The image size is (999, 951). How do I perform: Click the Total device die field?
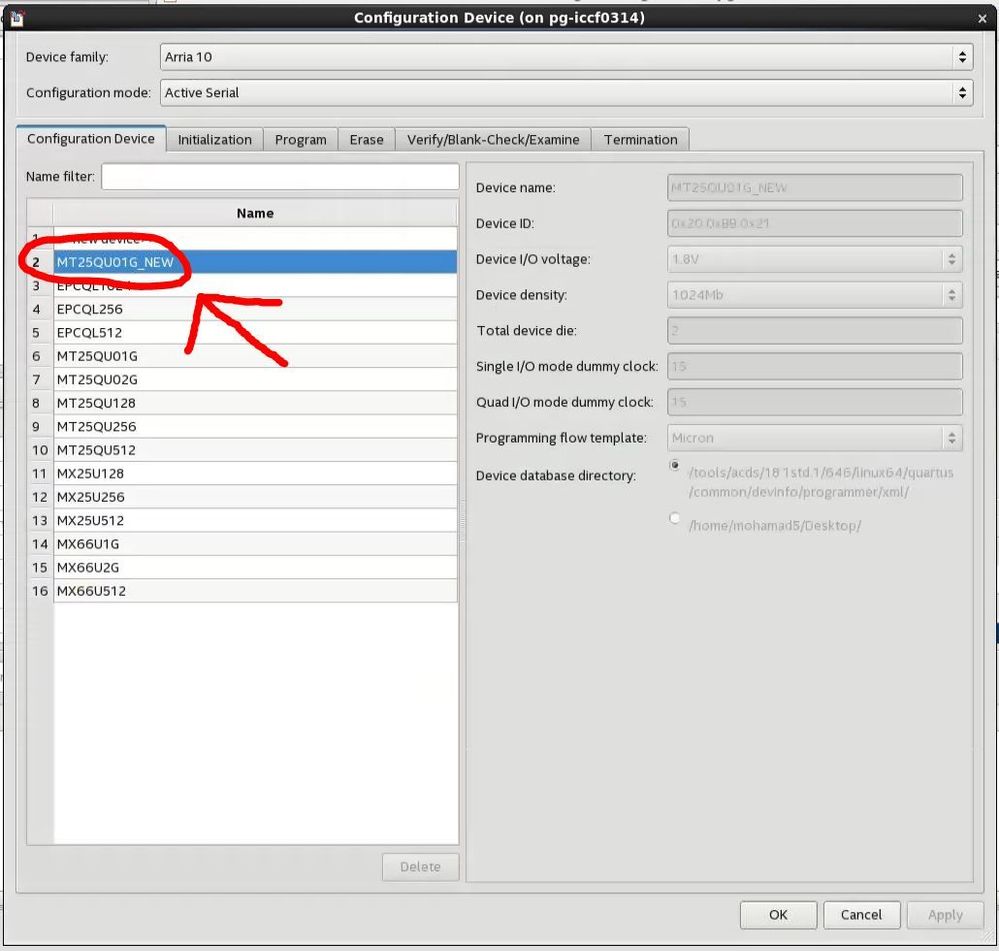coord(815,331)
